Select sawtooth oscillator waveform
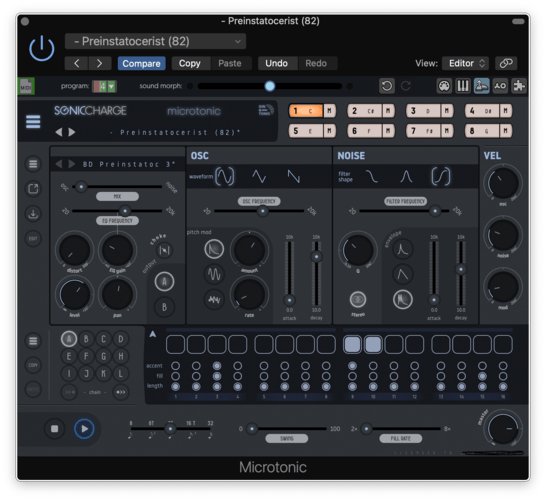This screenshot has height=500, width=546. [294, 177]
